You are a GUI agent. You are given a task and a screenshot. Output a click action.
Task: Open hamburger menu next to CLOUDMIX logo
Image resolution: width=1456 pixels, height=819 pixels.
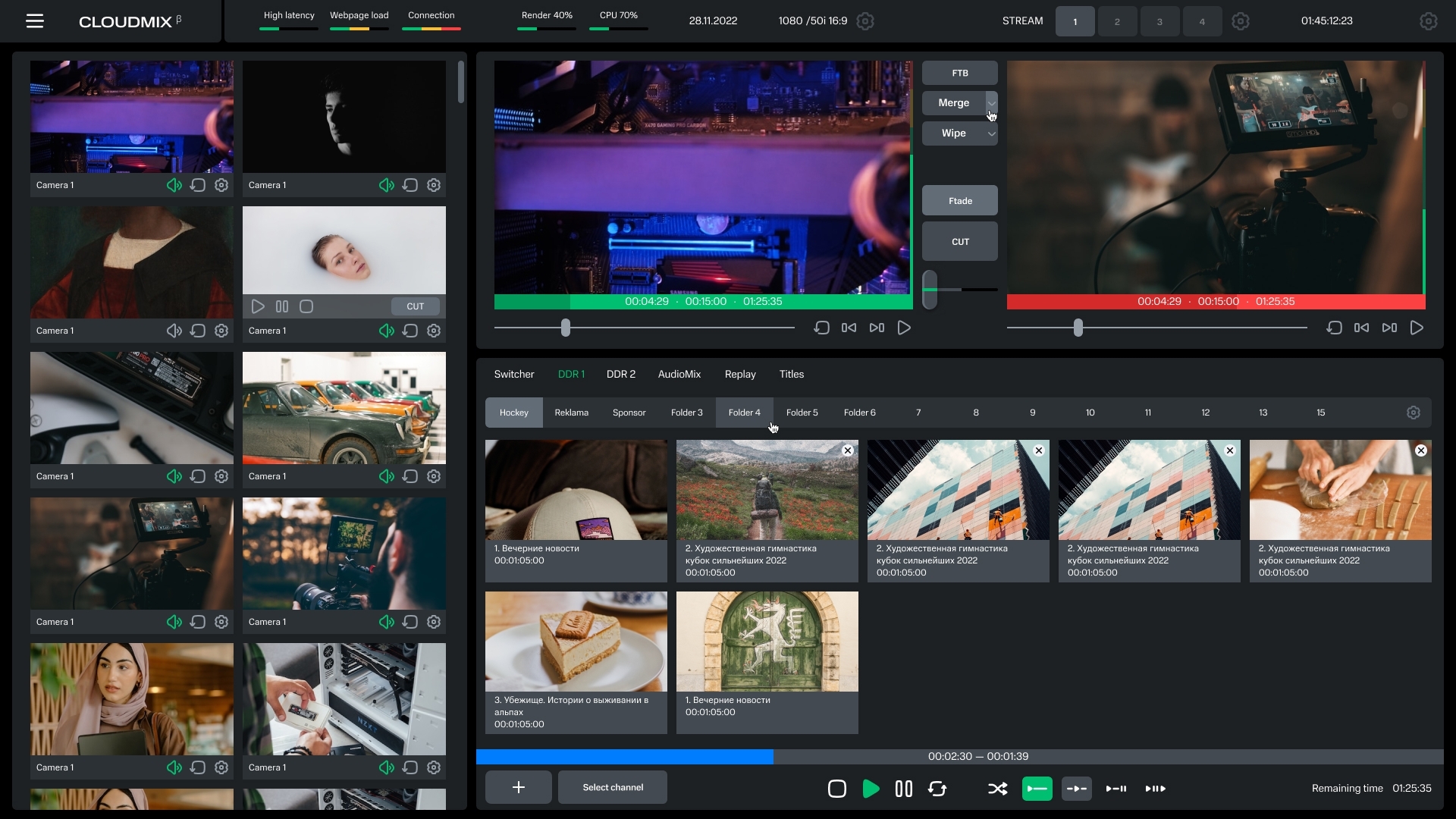35,21
